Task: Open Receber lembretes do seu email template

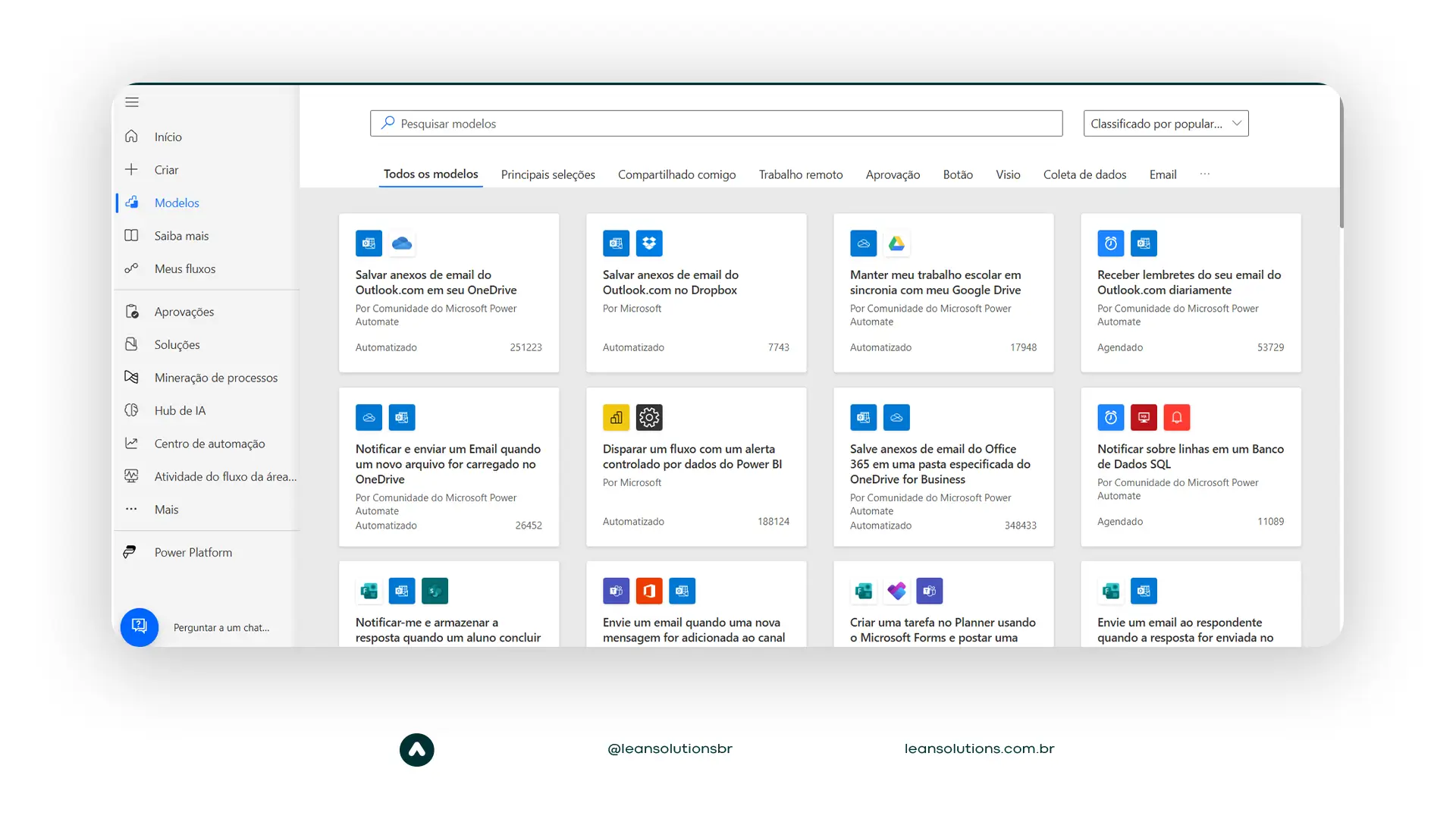Action: pyautogui.click(x=1191, y=293)
